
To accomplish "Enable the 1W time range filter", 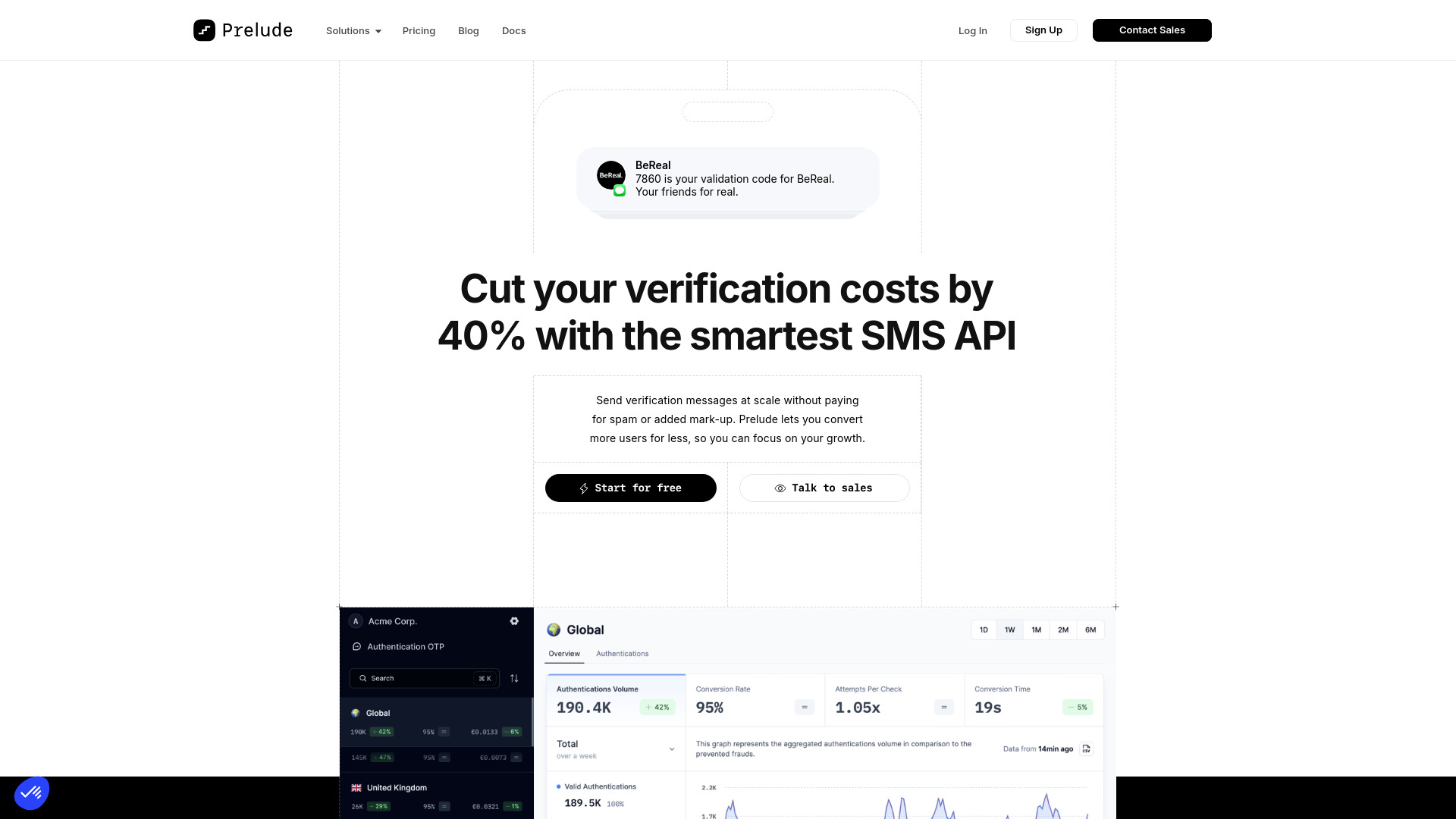I will coord(1010,629).
